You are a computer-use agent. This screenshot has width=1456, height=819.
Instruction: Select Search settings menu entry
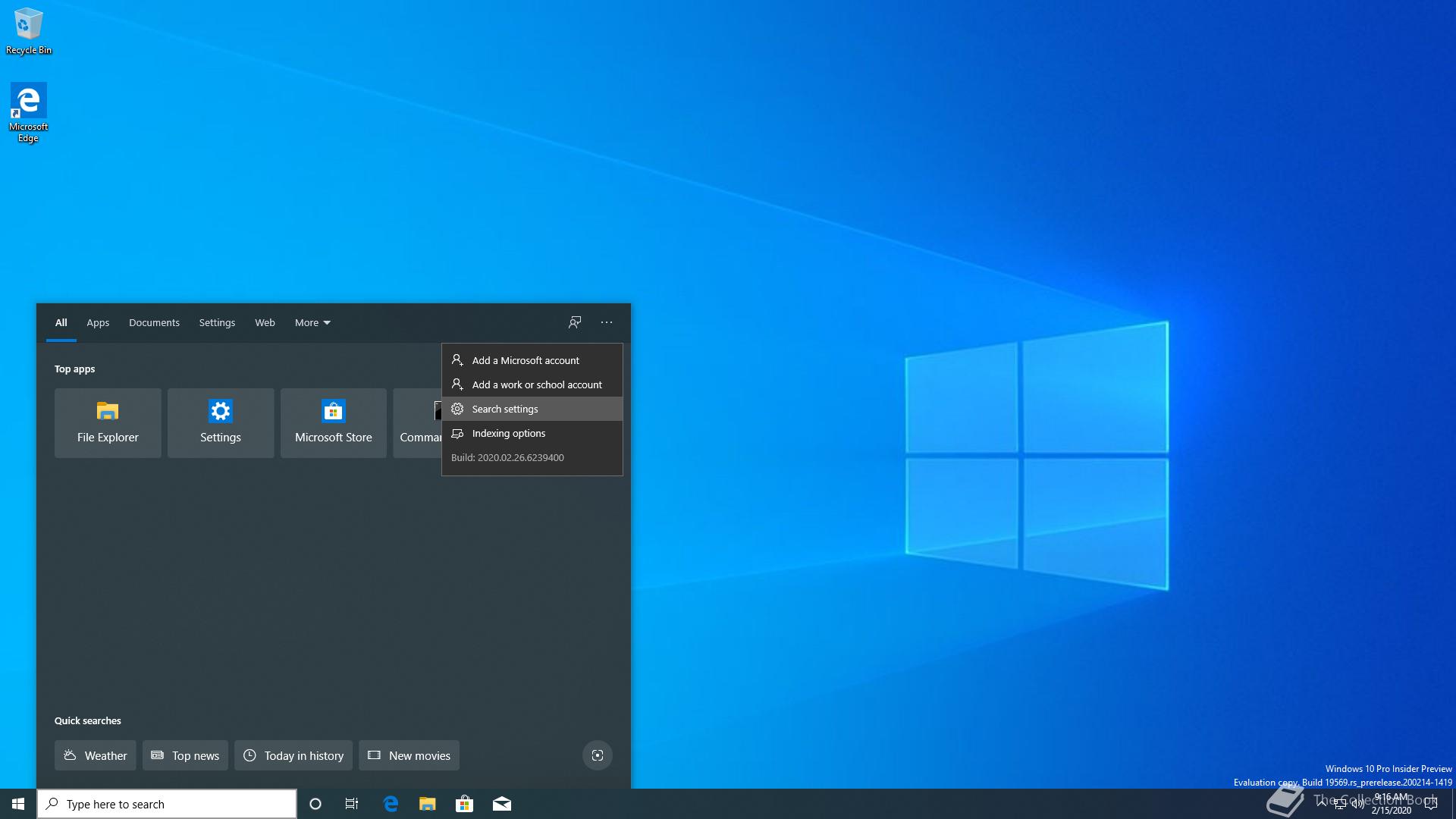[x=532, y=409]
